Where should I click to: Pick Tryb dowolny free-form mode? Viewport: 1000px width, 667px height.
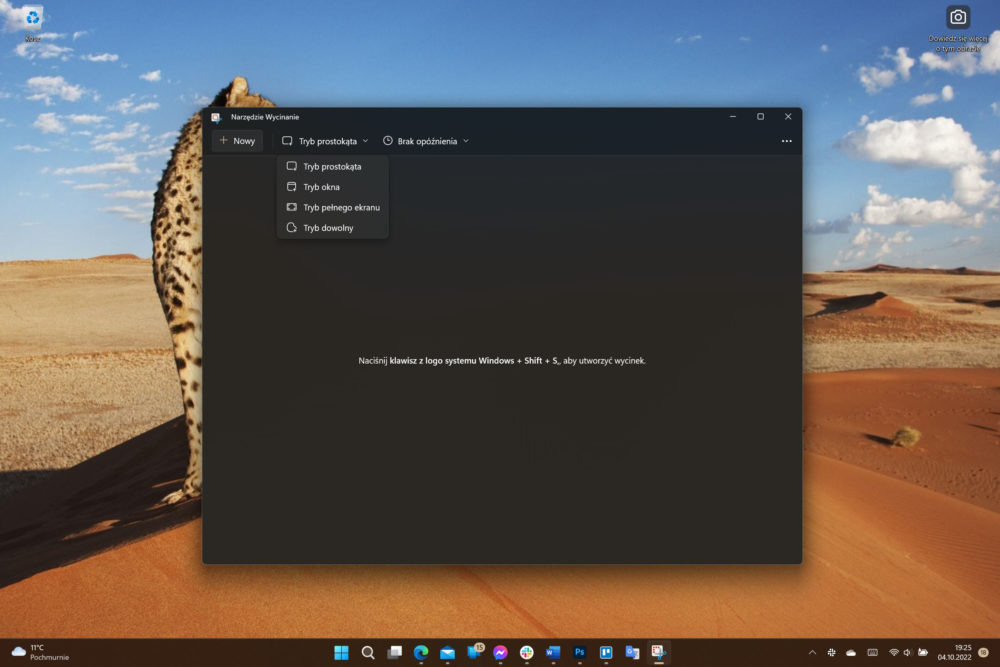pos(332,228)
